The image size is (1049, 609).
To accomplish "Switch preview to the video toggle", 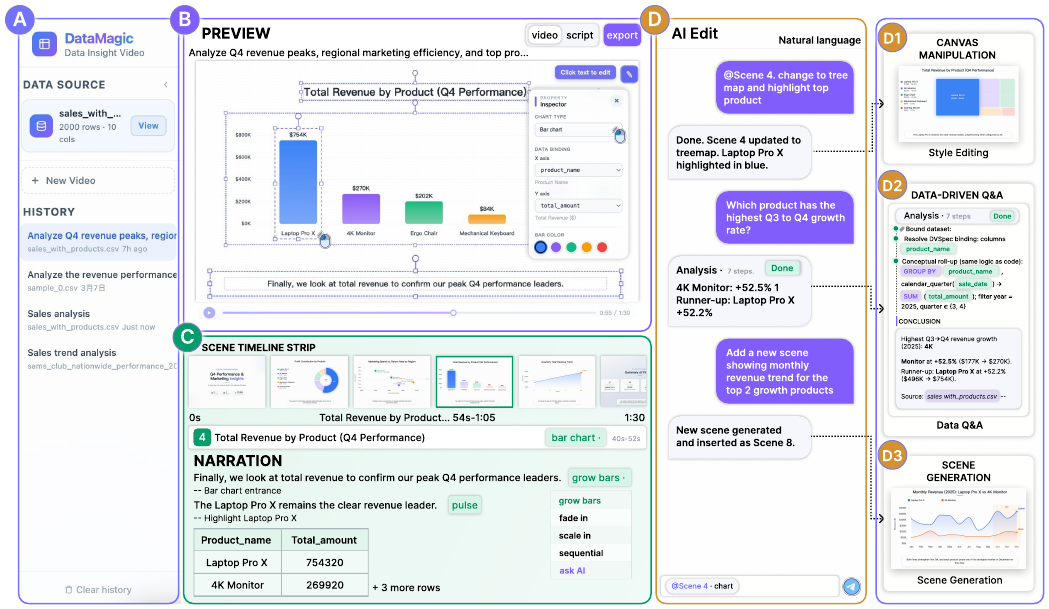I will 545,35.
